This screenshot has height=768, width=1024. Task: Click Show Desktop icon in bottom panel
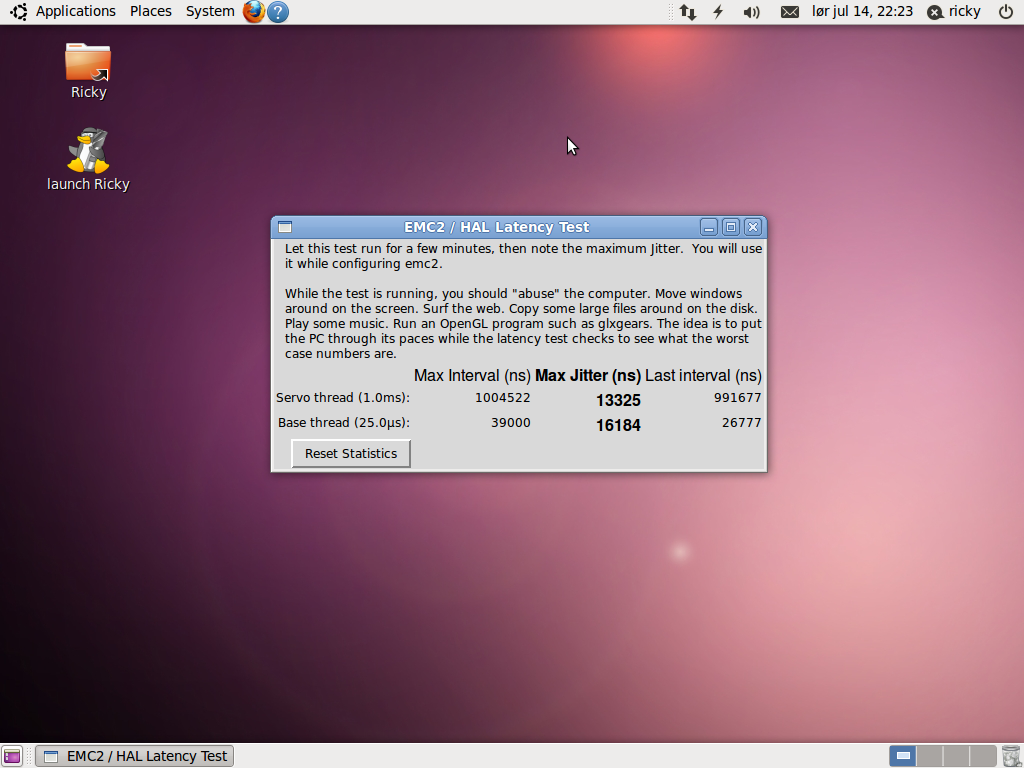coord(12,756)
